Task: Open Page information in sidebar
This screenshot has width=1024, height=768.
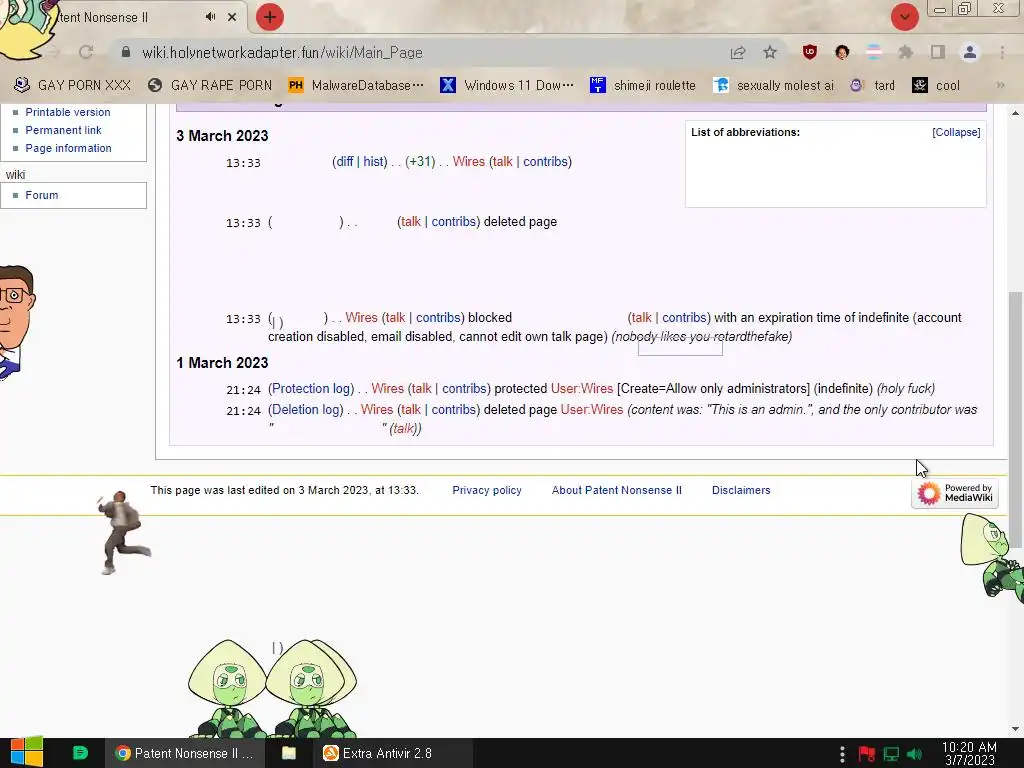Action: click(69, 148)
